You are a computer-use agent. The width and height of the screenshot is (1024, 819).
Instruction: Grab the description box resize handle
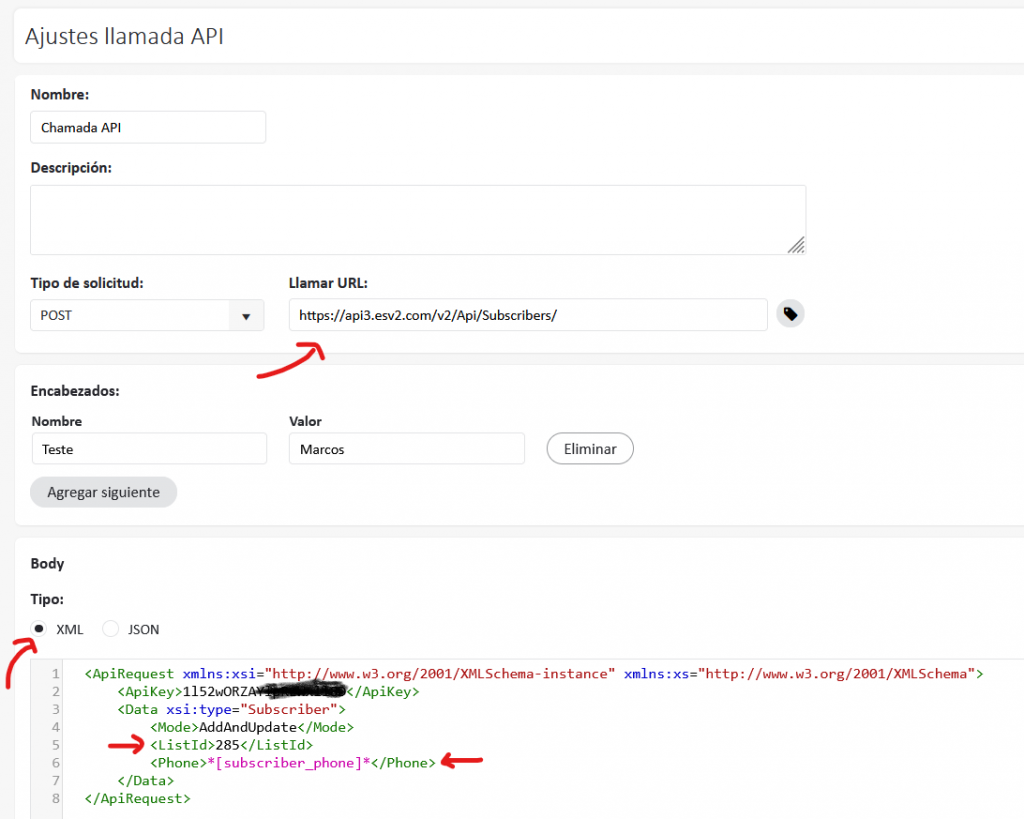pyautogui.click(x=796, y=245)
